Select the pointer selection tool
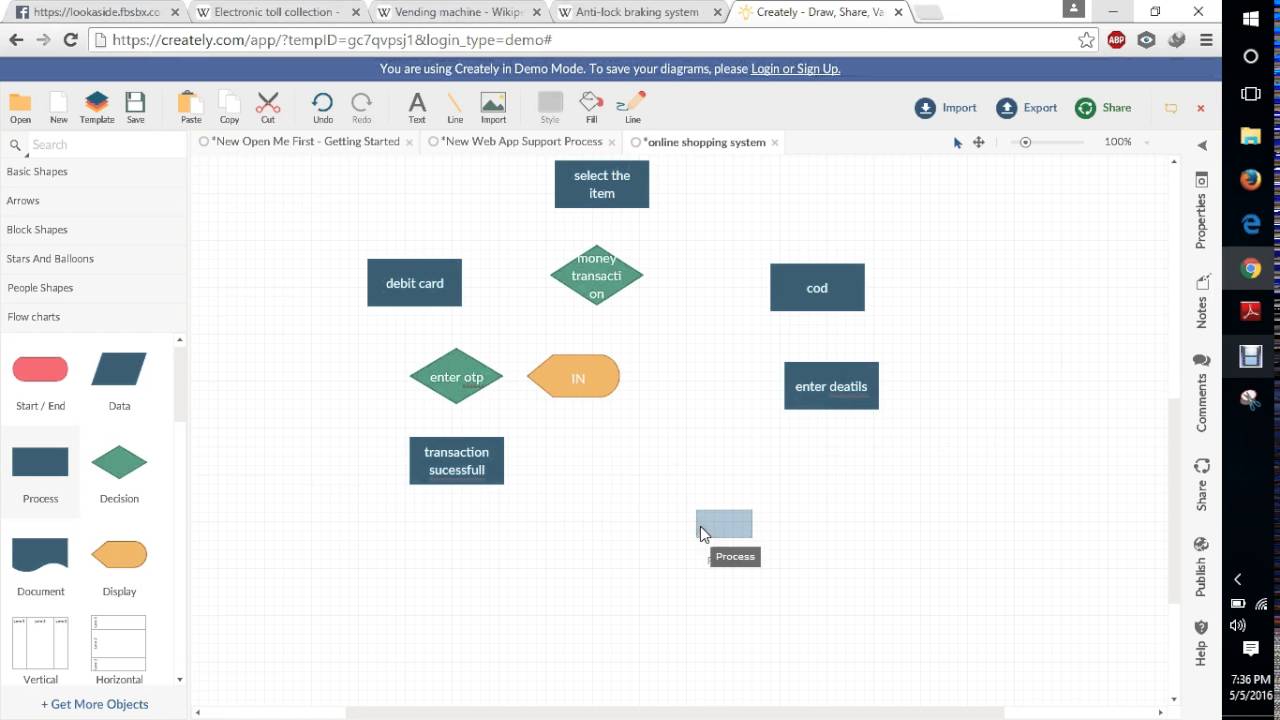This screenshot has width=1280, height=720. coord(957,143)
